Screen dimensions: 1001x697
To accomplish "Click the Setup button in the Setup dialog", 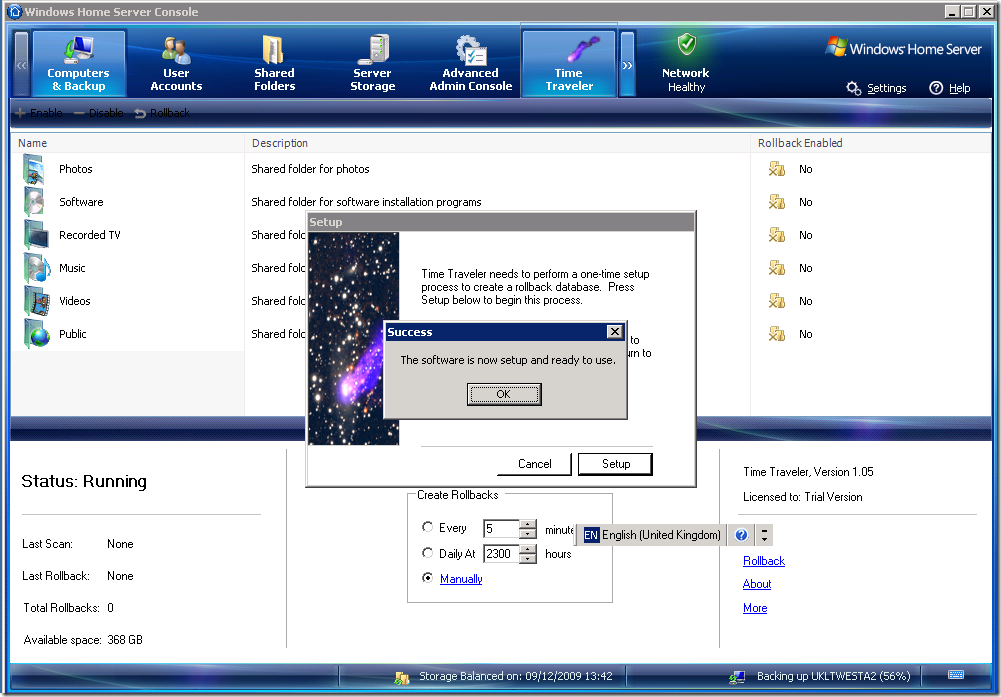I will click(615, 464).
